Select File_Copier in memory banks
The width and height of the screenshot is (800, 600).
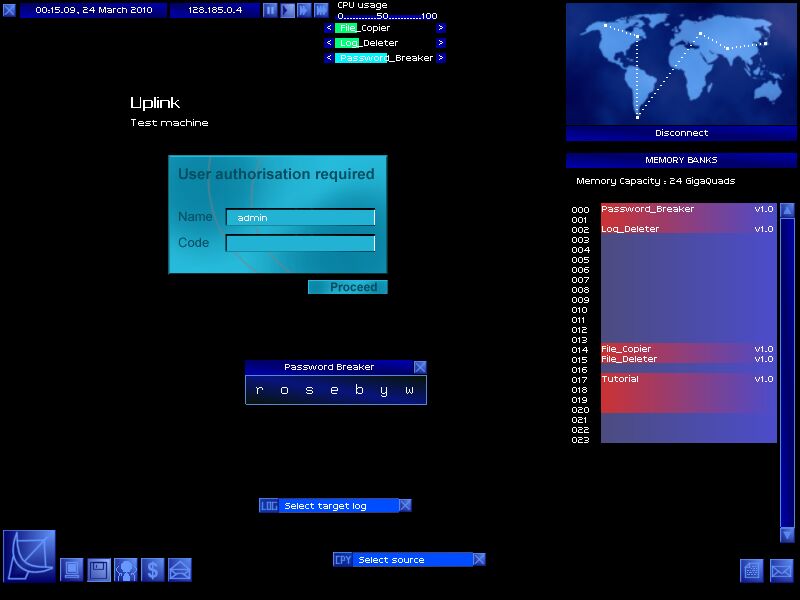click(x=689, y=349)
